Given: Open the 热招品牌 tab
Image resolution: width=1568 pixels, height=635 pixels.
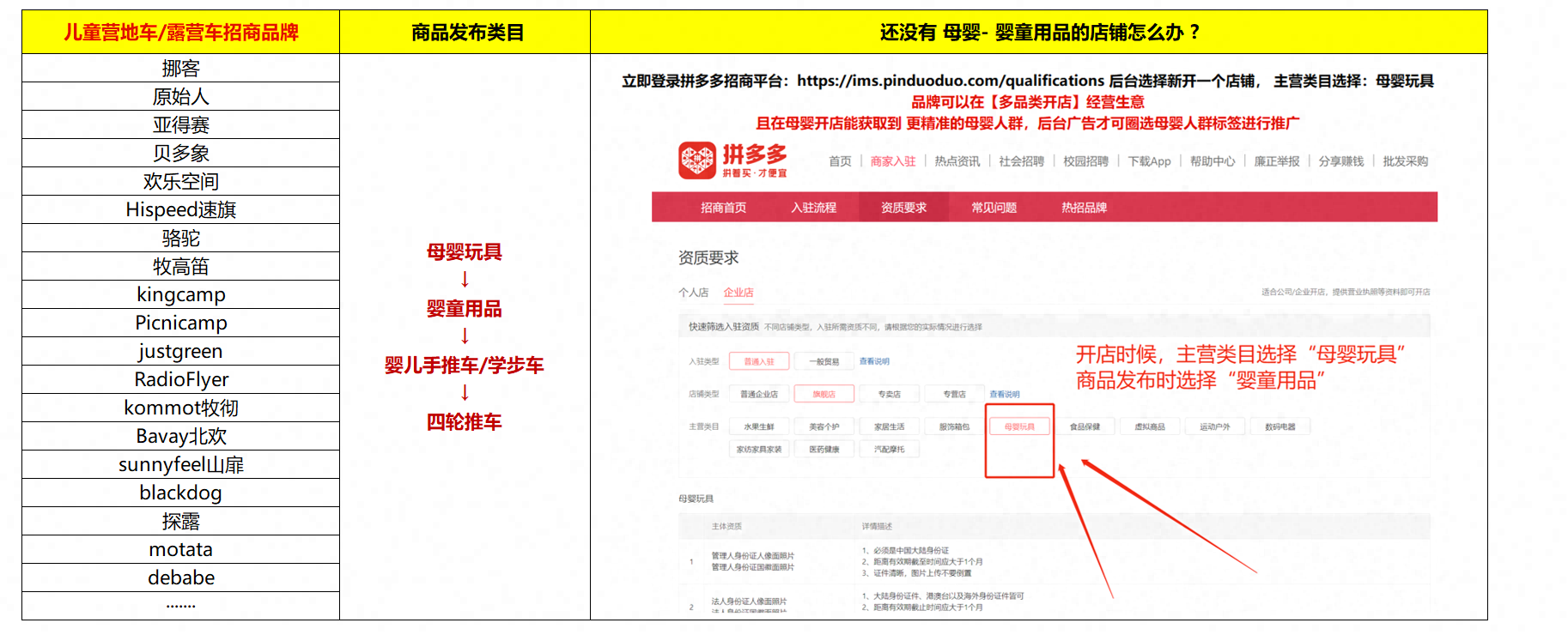Looking at the screenshot, I should coord(1084,208).
